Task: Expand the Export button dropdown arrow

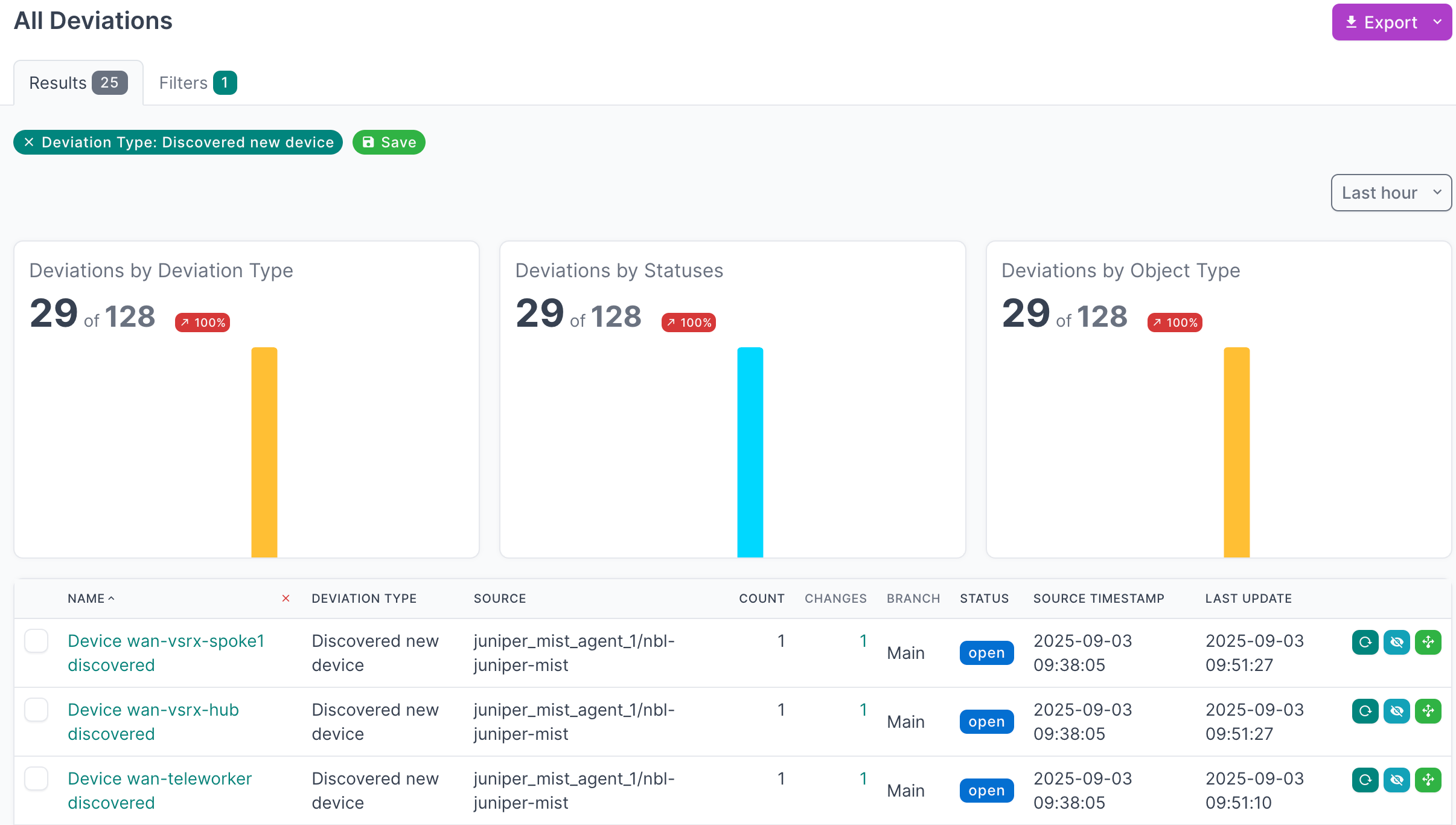Action: click(1438, 22)
